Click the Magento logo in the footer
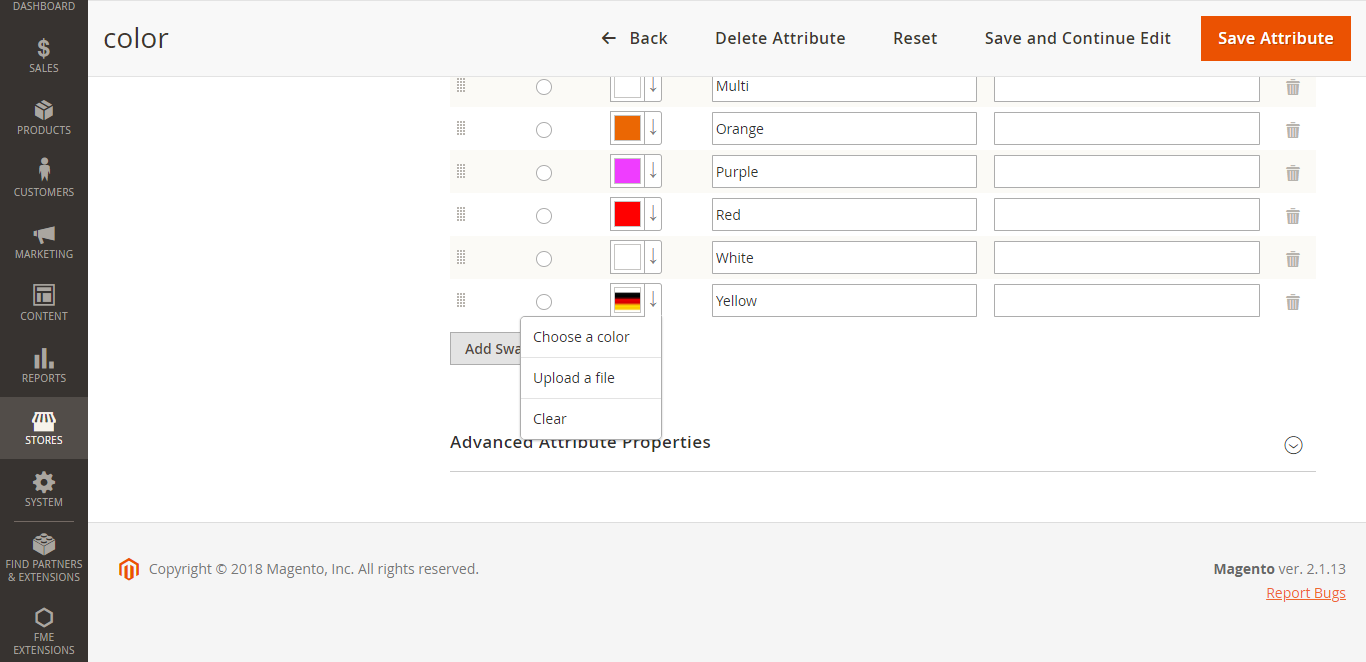 [x=129, y=569]
